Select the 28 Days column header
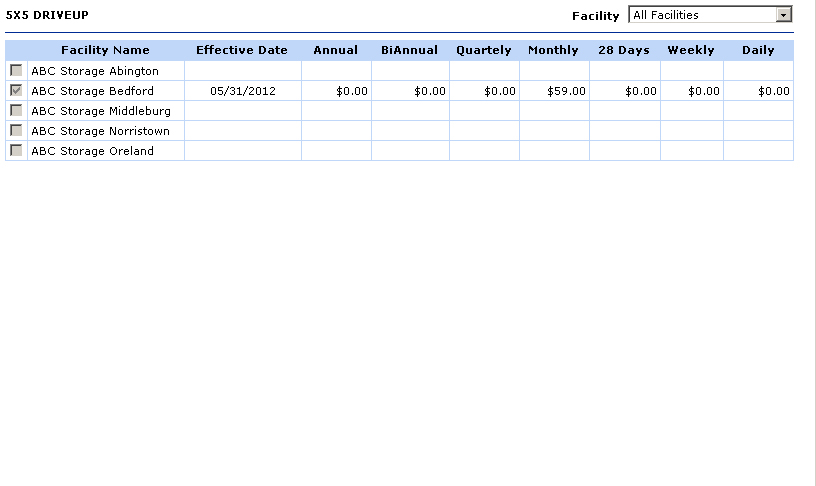816x486 pixels. pyautogui.click(x=624, y=50)
